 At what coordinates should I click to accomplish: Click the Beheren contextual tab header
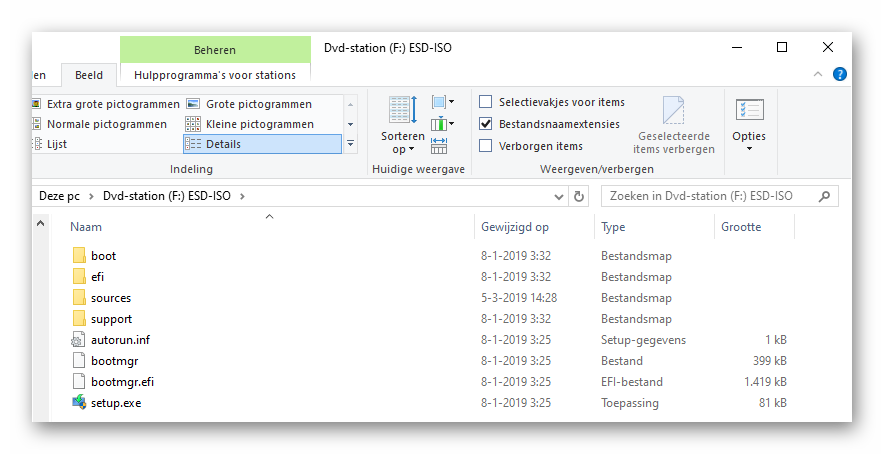click(215, 50)
